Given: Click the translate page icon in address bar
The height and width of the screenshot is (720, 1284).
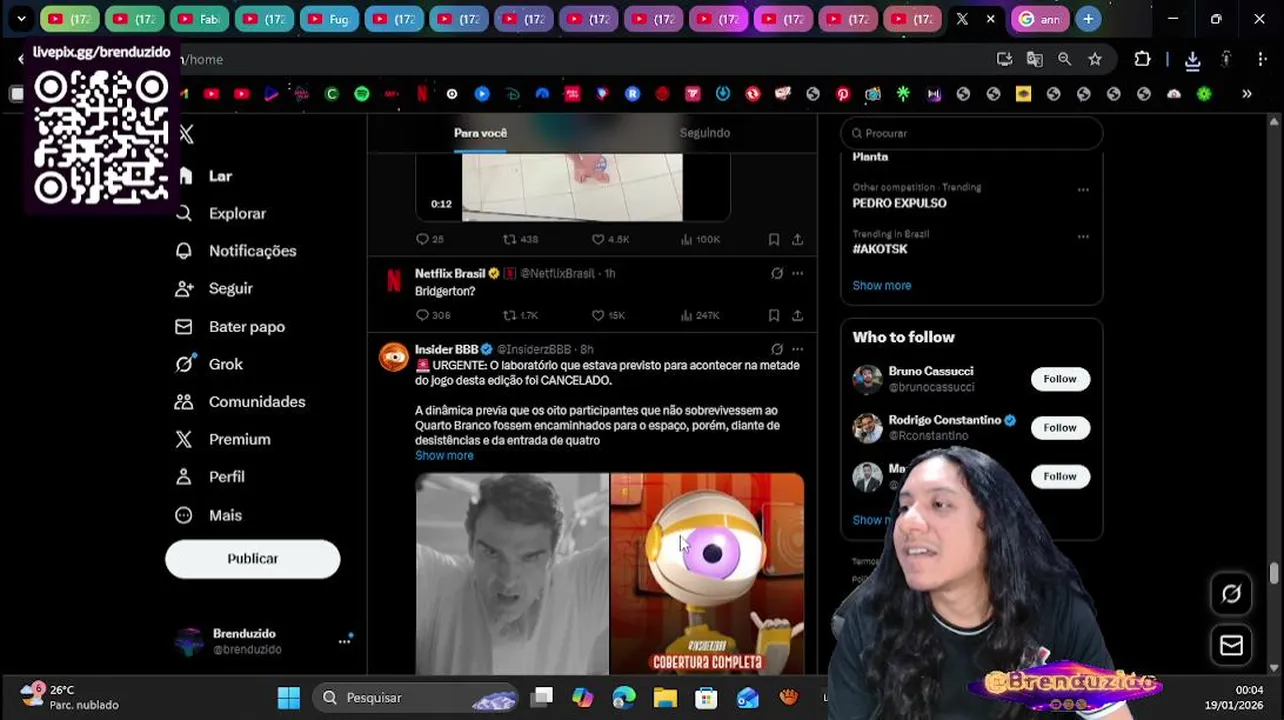Looking at the screenshot, I should tap(1035, 59).
